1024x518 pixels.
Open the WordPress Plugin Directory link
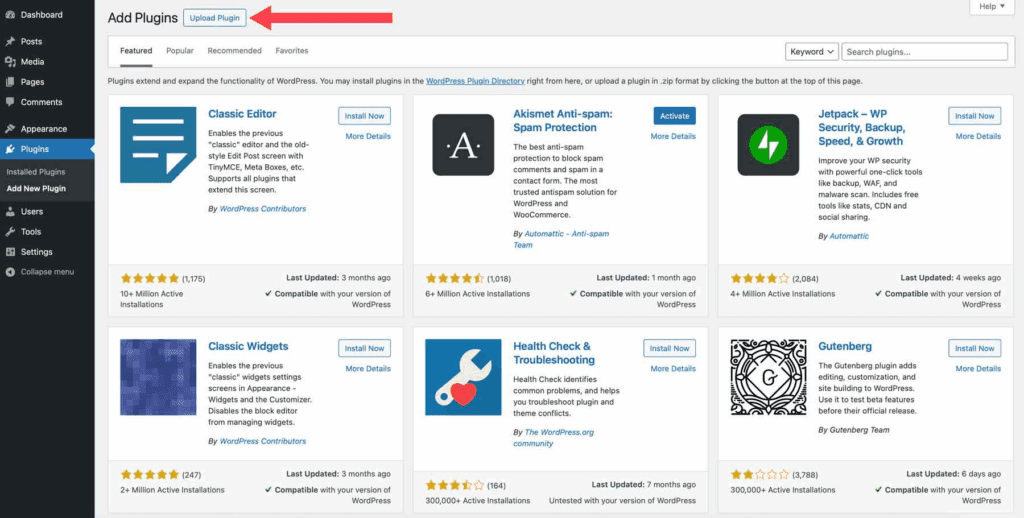[475, 82]
